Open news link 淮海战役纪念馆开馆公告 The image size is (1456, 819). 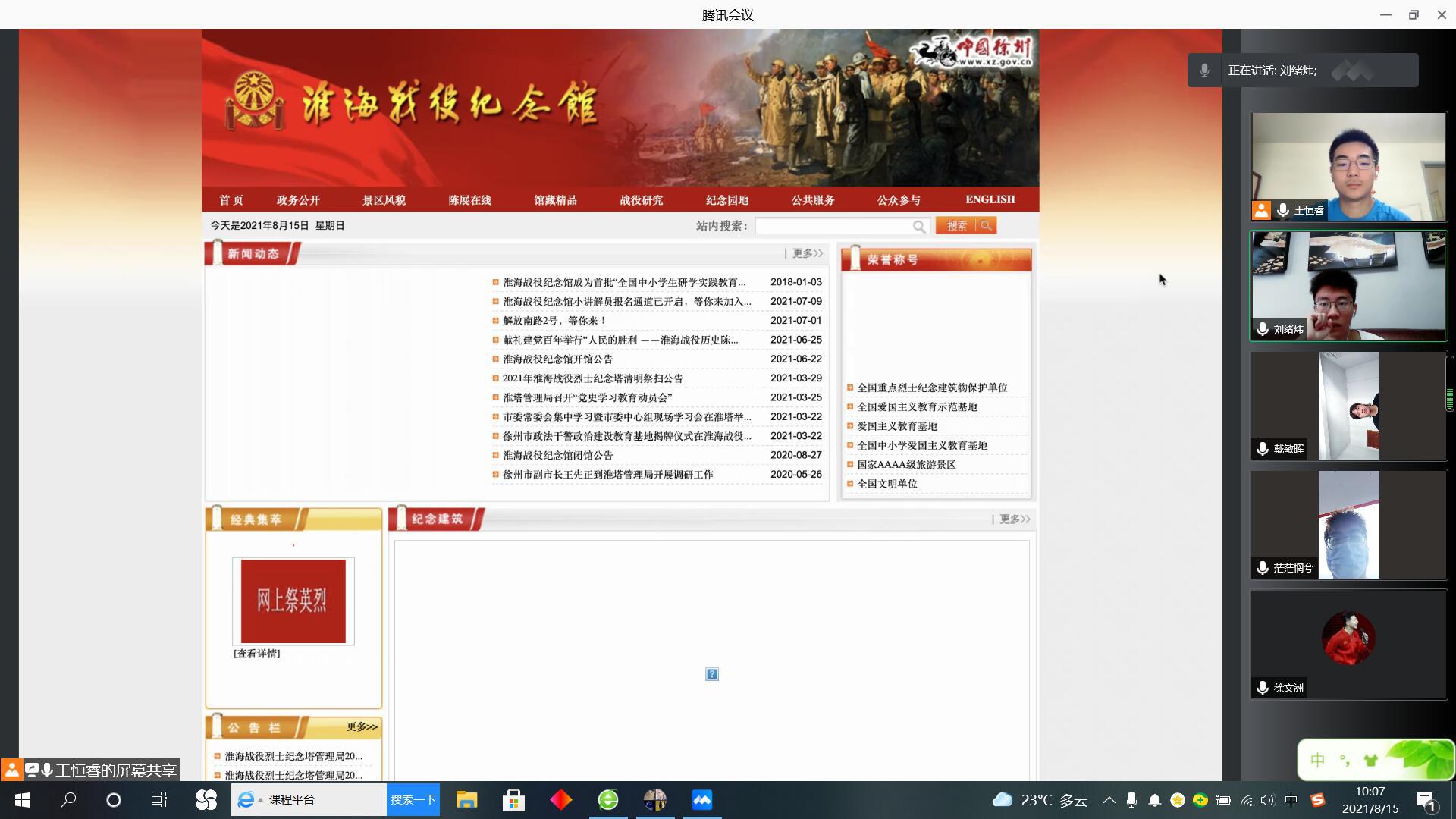557,359
